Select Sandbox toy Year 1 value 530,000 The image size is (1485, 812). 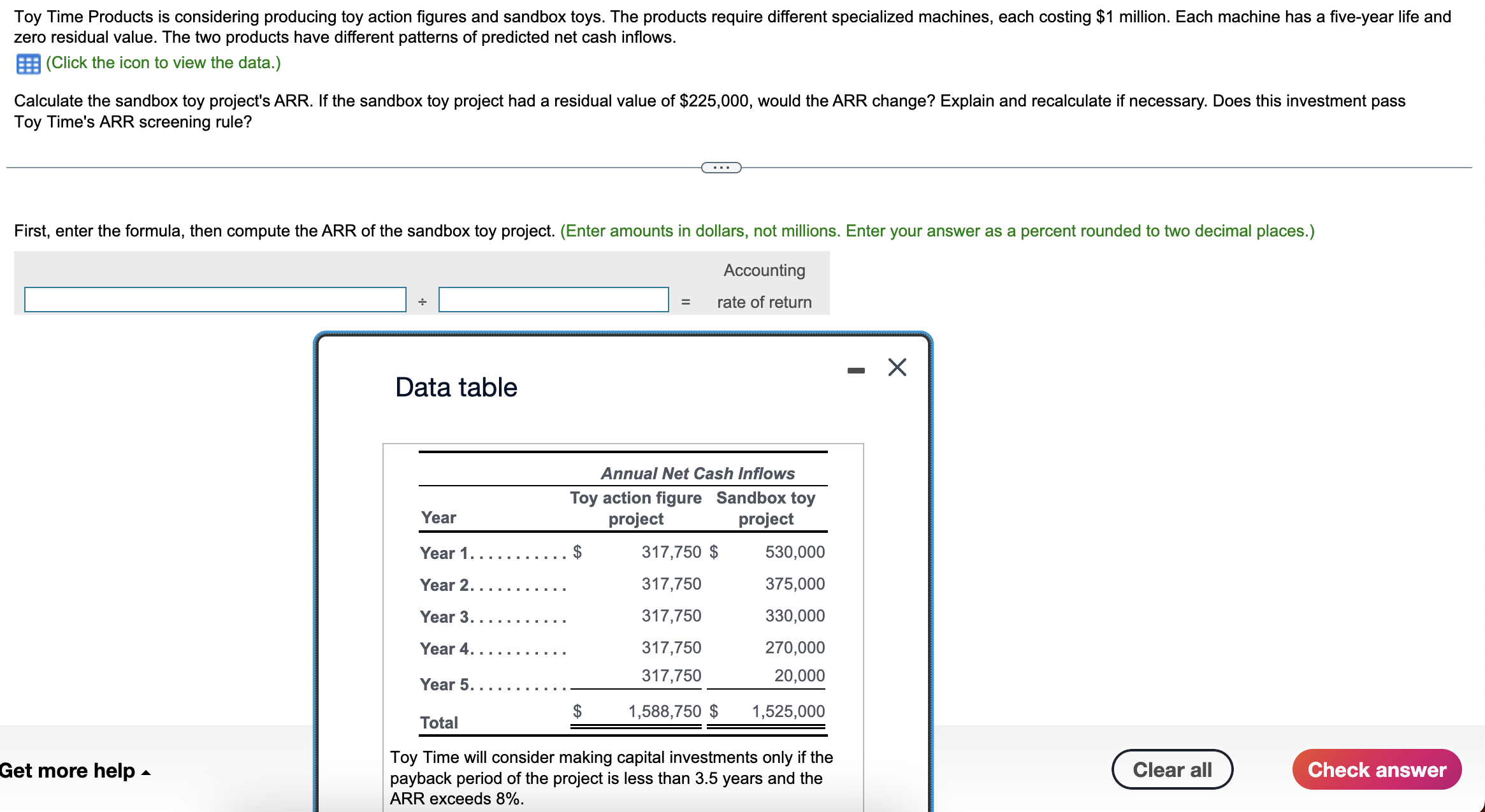coord(794,552)
